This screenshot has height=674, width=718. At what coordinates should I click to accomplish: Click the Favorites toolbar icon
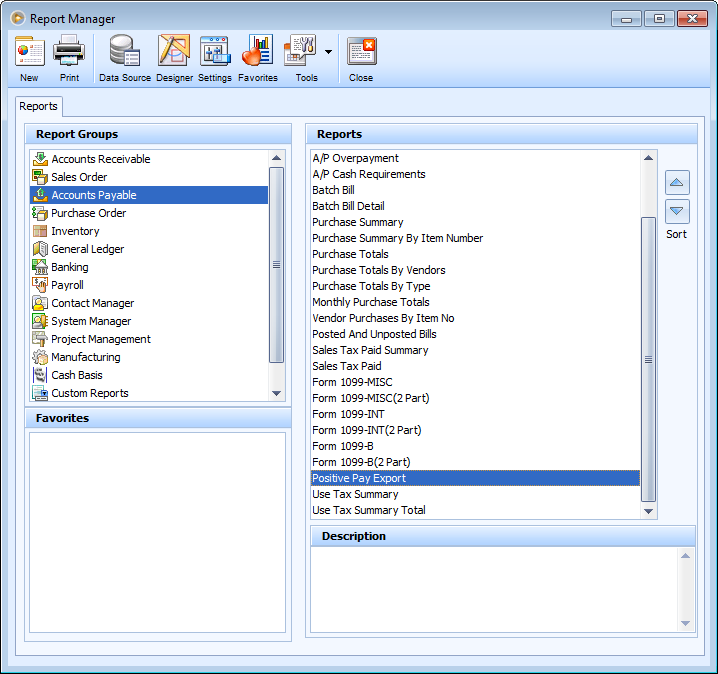click(257, 58)
